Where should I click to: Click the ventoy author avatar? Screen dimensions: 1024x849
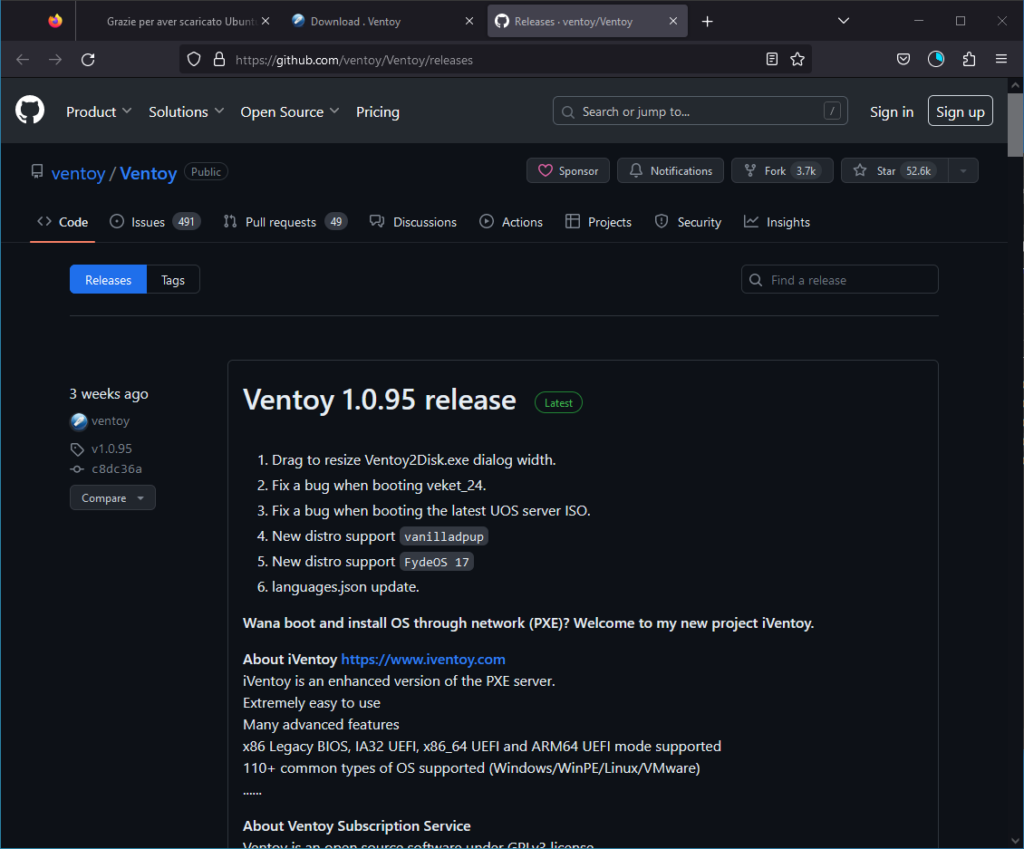78,421
